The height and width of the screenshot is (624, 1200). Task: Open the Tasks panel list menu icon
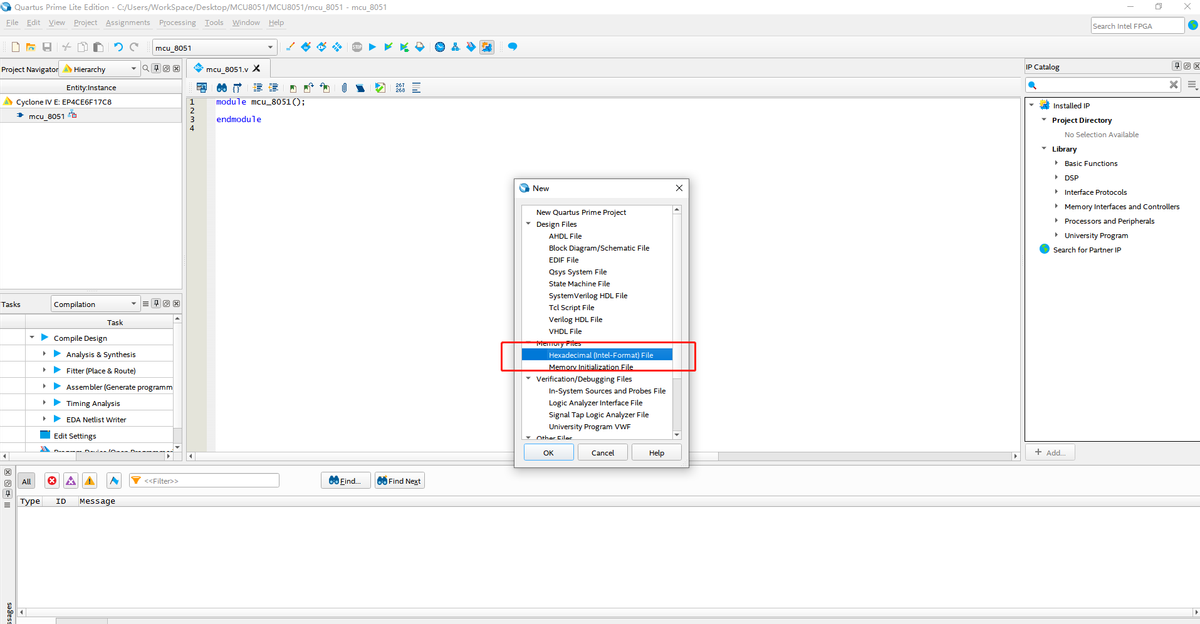[x=146, y=303]
